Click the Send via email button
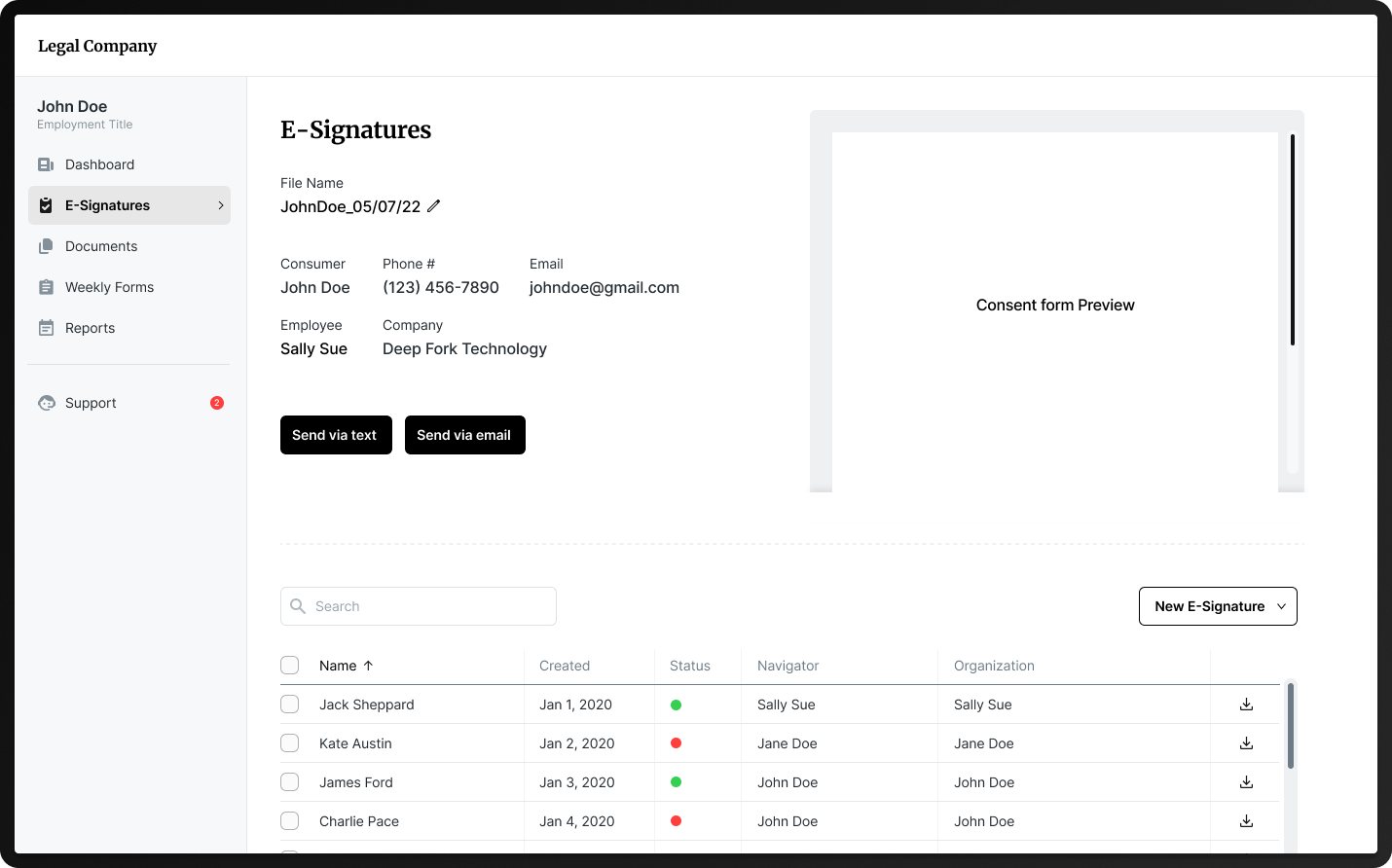Screen dimensions: 1392x868 (x=465, y=435)
